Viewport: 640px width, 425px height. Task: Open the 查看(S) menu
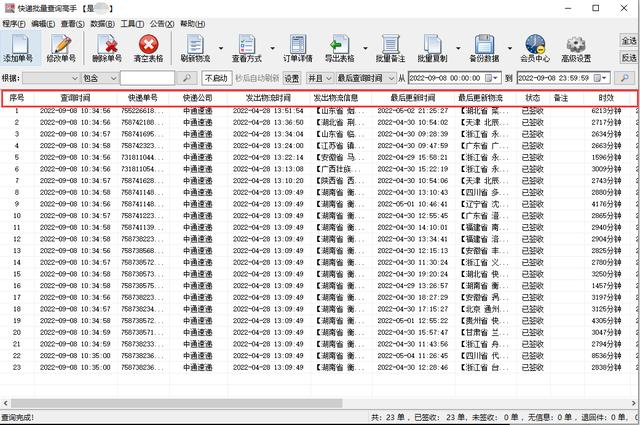[x=73, y=24]
